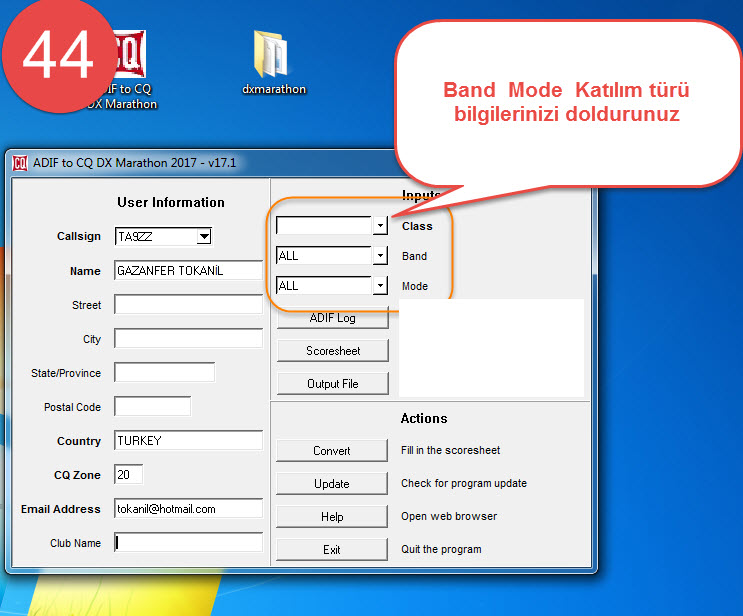Click Update to check for program update
Screen dimensions: 743x616
[332, 484]
